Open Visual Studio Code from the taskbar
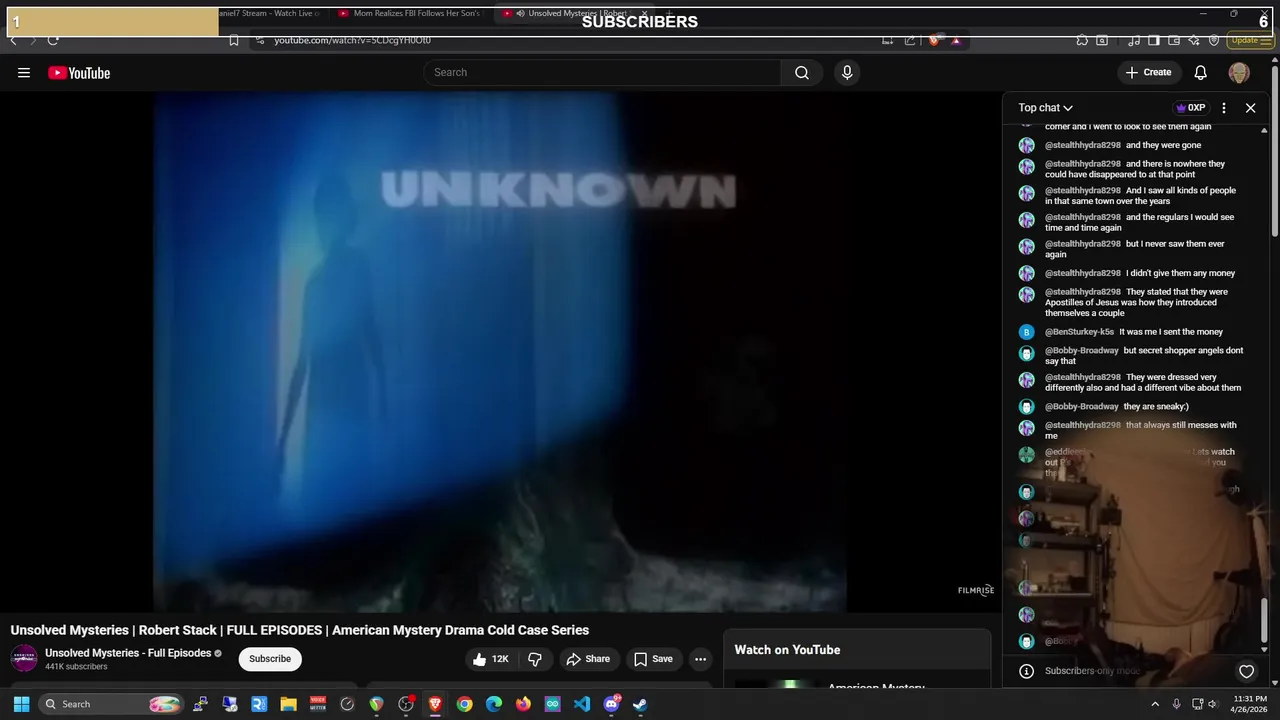The width and height of the screenshot is (1280, 720). click(582, 704)
